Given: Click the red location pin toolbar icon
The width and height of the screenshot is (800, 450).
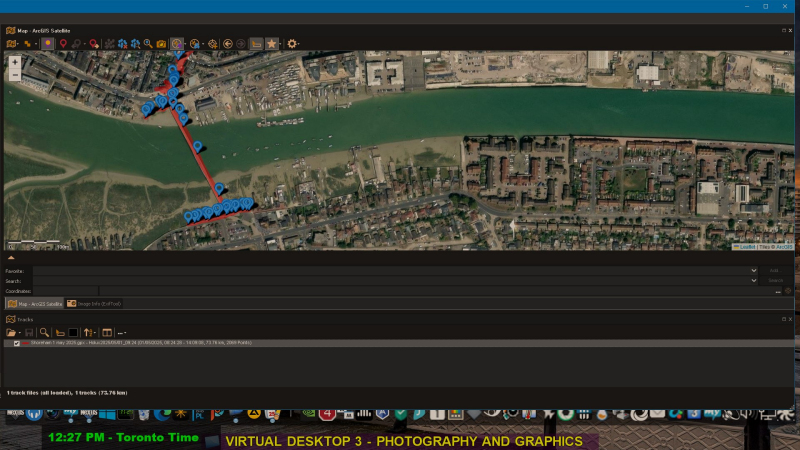Looking at the screenshot, I should pos(65,43).
